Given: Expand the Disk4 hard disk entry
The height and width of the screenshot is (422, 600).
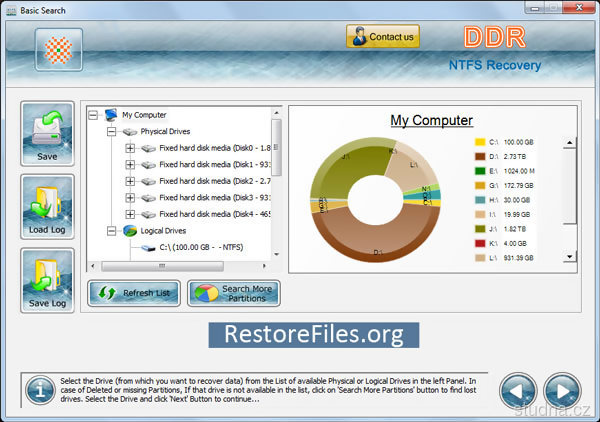Looking at the screenshot, I should [130, 214].
